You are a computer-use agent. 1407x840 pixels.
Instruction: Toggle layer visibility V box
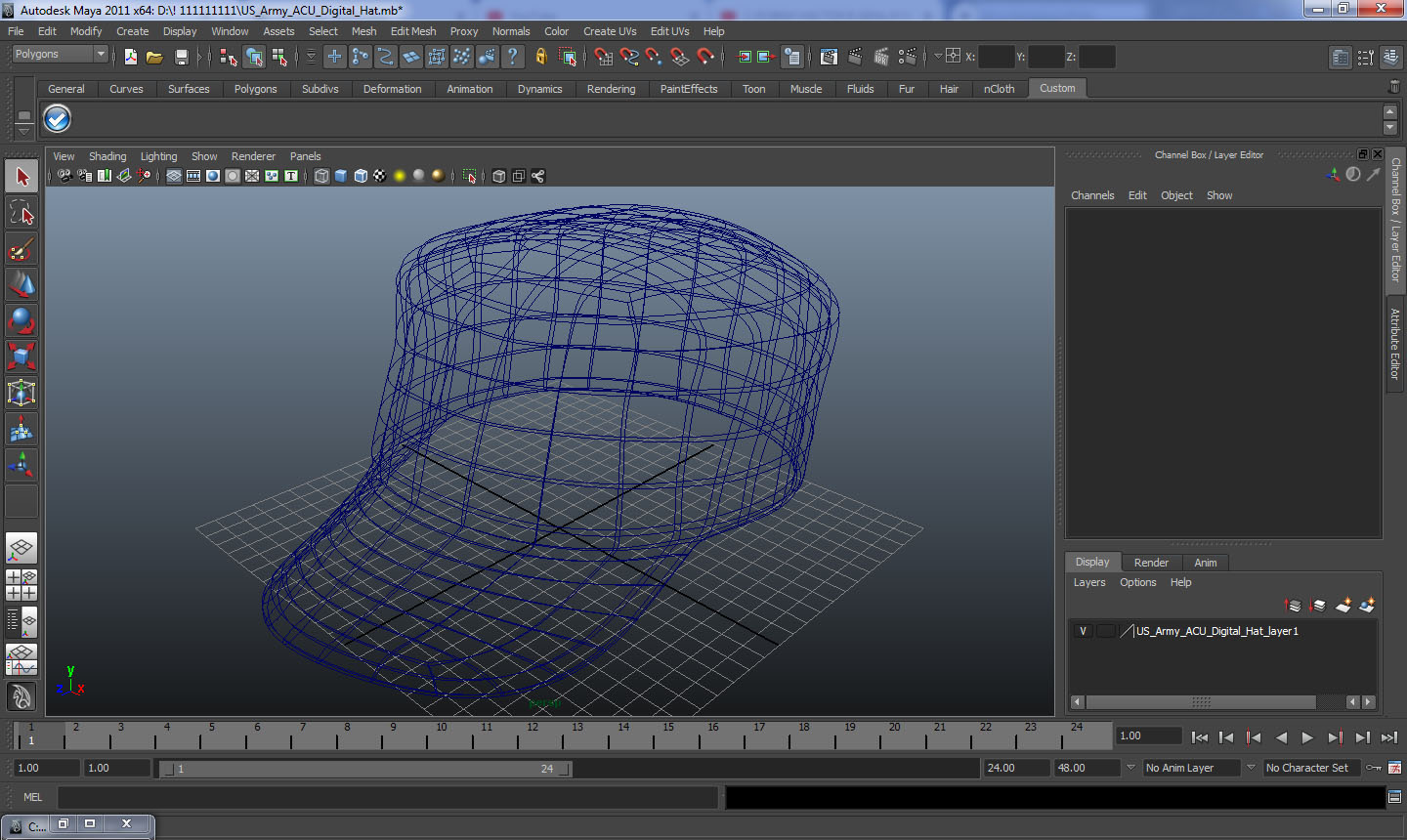tap(1083, 631)
